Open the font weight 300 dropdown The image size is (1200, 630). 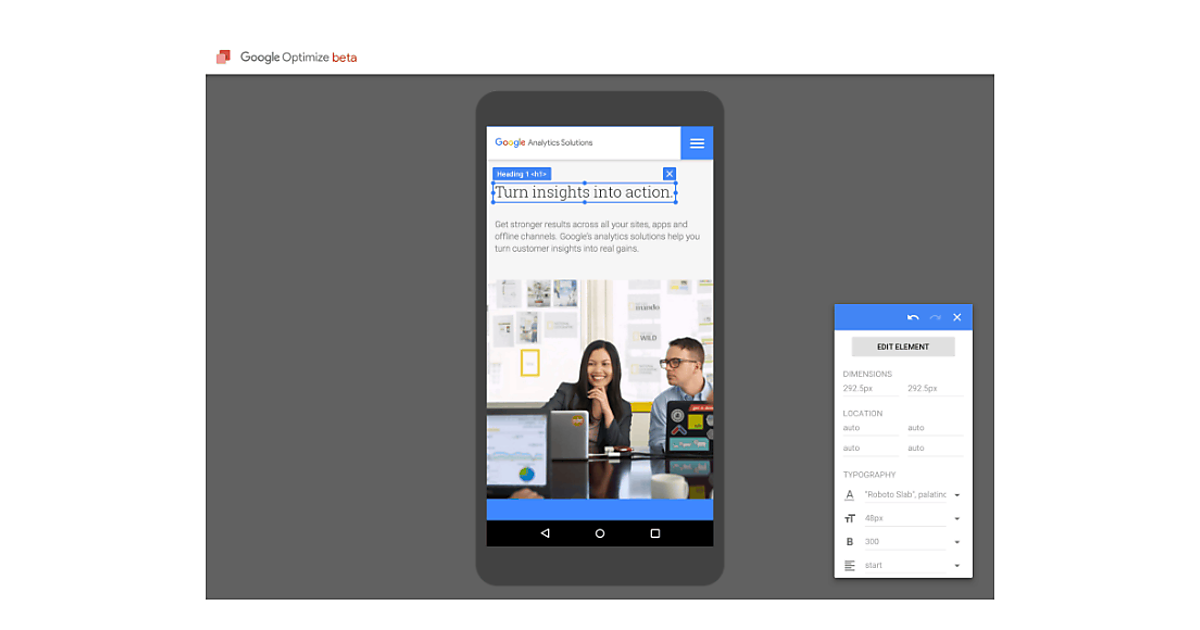[912, 542]
